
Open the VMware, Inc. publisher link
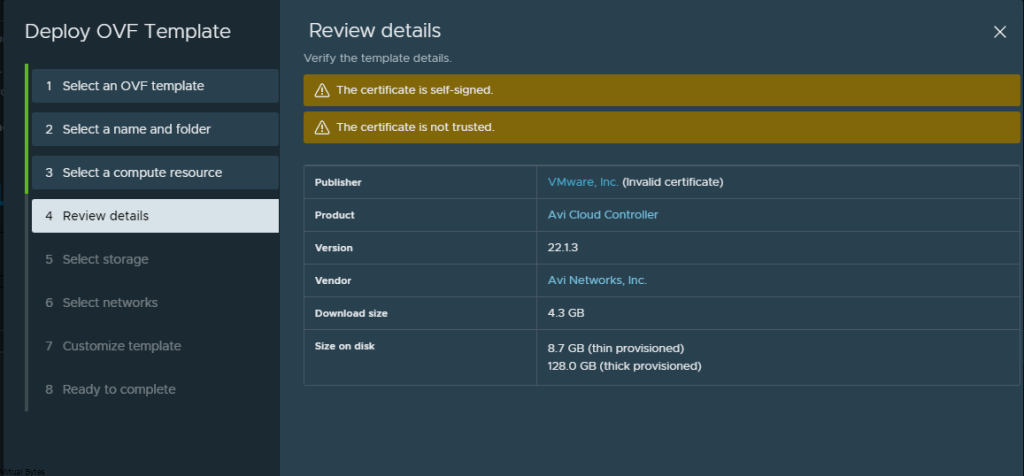click(583, 182)
